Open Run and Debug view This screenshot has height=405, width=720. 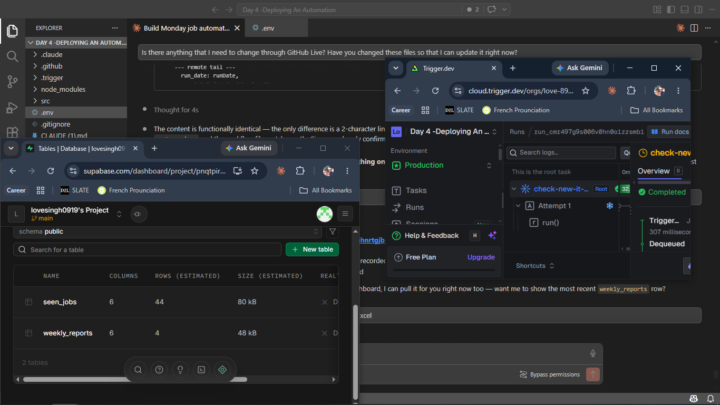[12, 107]
